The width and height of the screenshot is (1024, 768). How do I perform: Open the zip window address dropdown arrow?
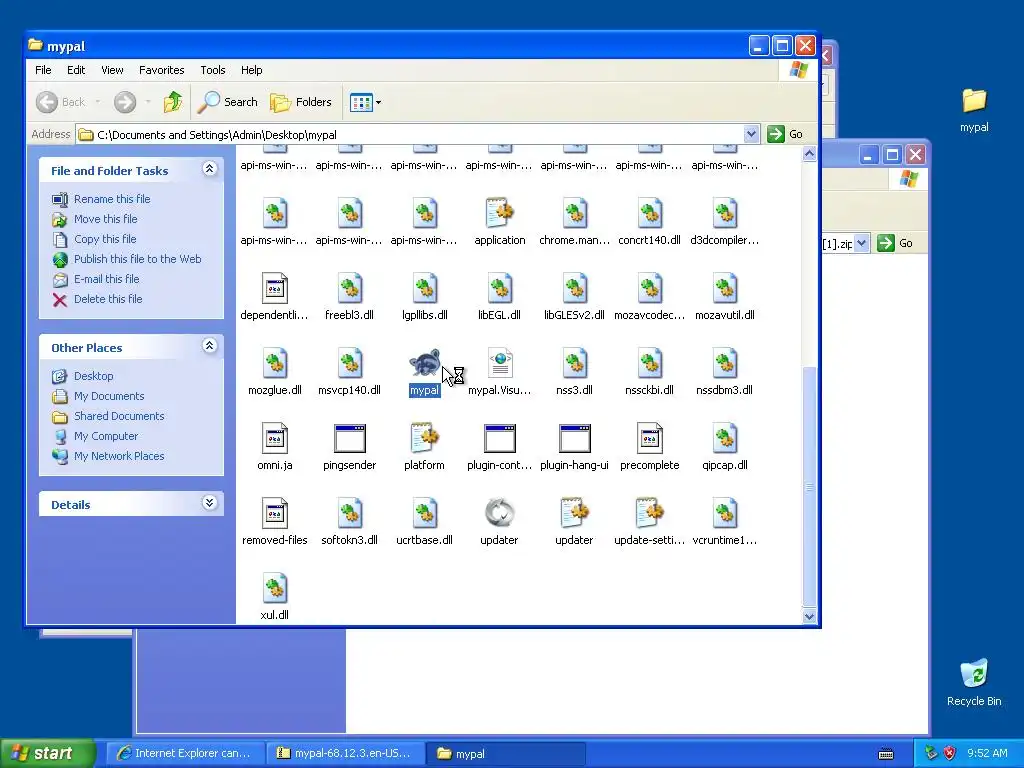tap(861, 243)
